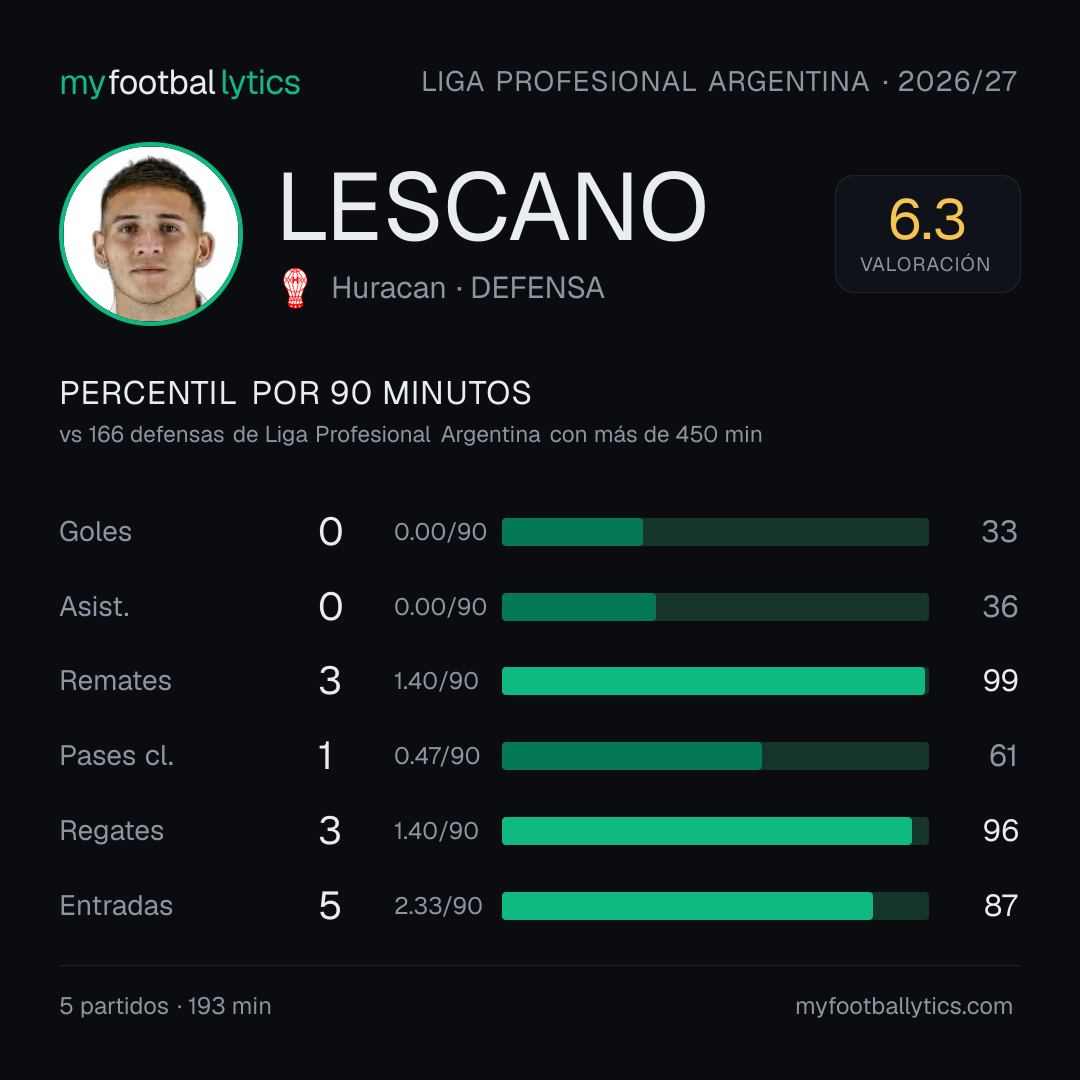The image size is (1080, 1080).
Task: Select the Goles stat label
Action: coord(96,532)
